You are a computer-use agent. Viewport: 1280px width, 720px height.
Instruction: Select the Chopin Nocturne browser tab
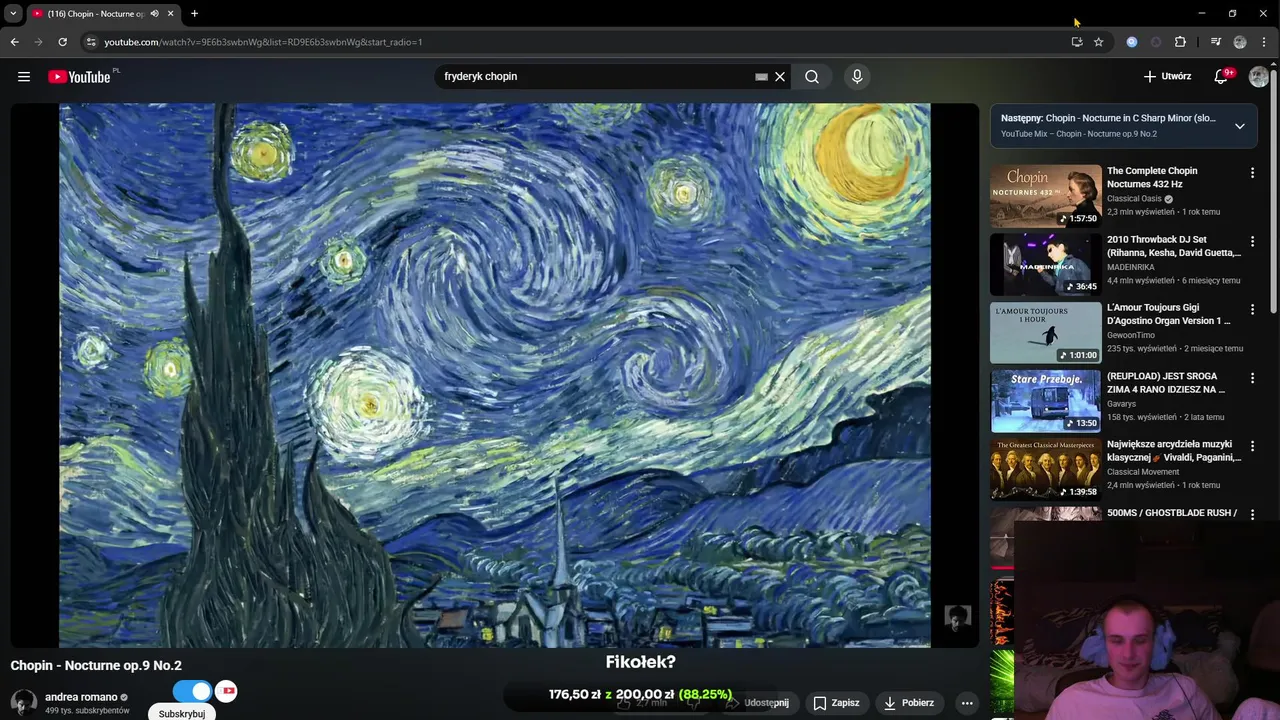pyautogui.click(x=97, y=14)
